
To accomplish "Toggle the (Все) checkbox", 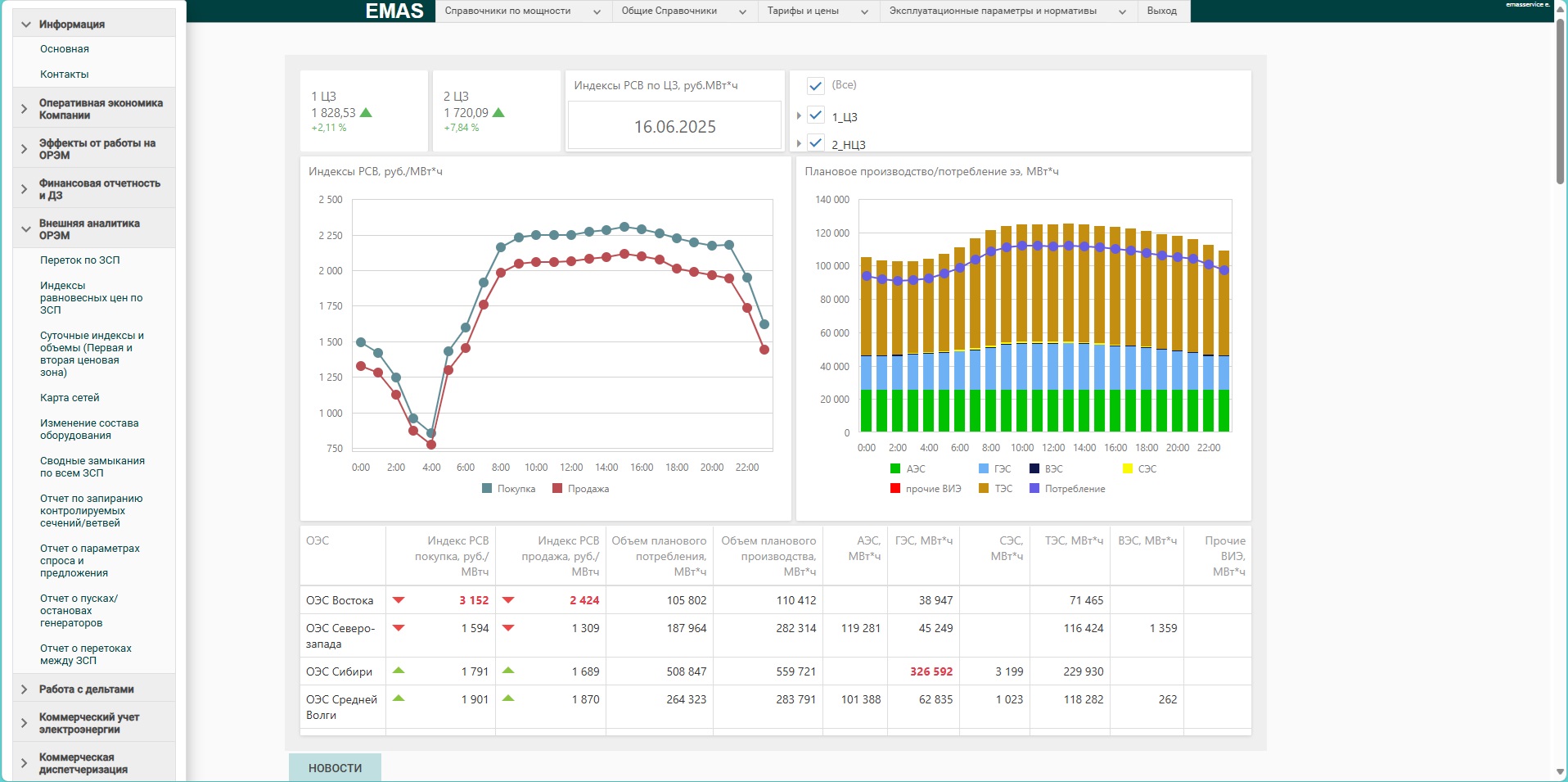I will coord(815,86).
